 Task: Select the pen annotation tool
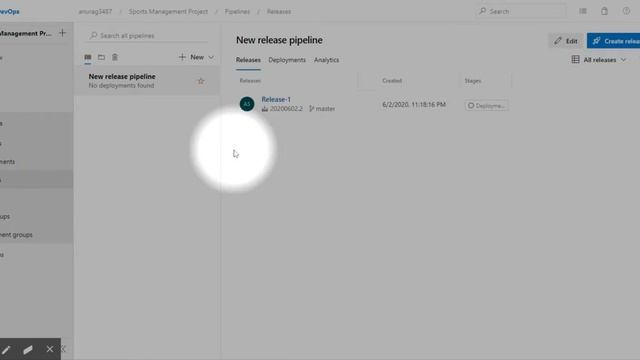(6, 349)
